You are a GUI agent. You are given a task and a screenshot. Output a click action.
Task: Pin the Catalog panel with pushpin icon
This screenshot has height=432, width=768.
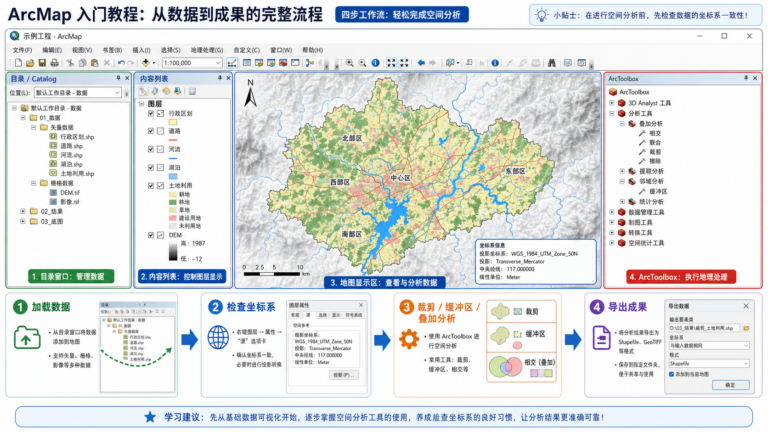118,78
